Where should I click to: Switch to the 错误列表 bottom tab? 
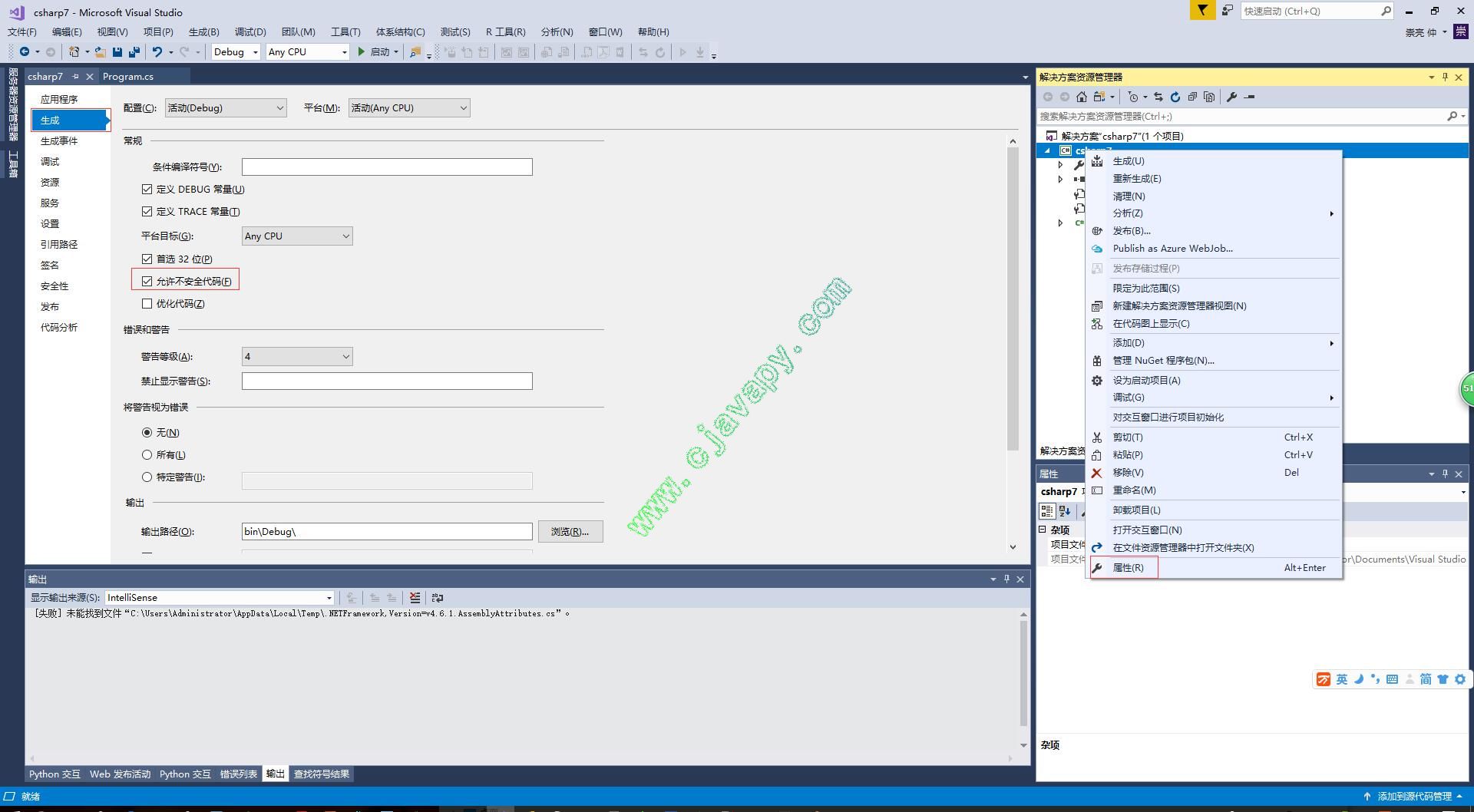[x=239, y=774]
